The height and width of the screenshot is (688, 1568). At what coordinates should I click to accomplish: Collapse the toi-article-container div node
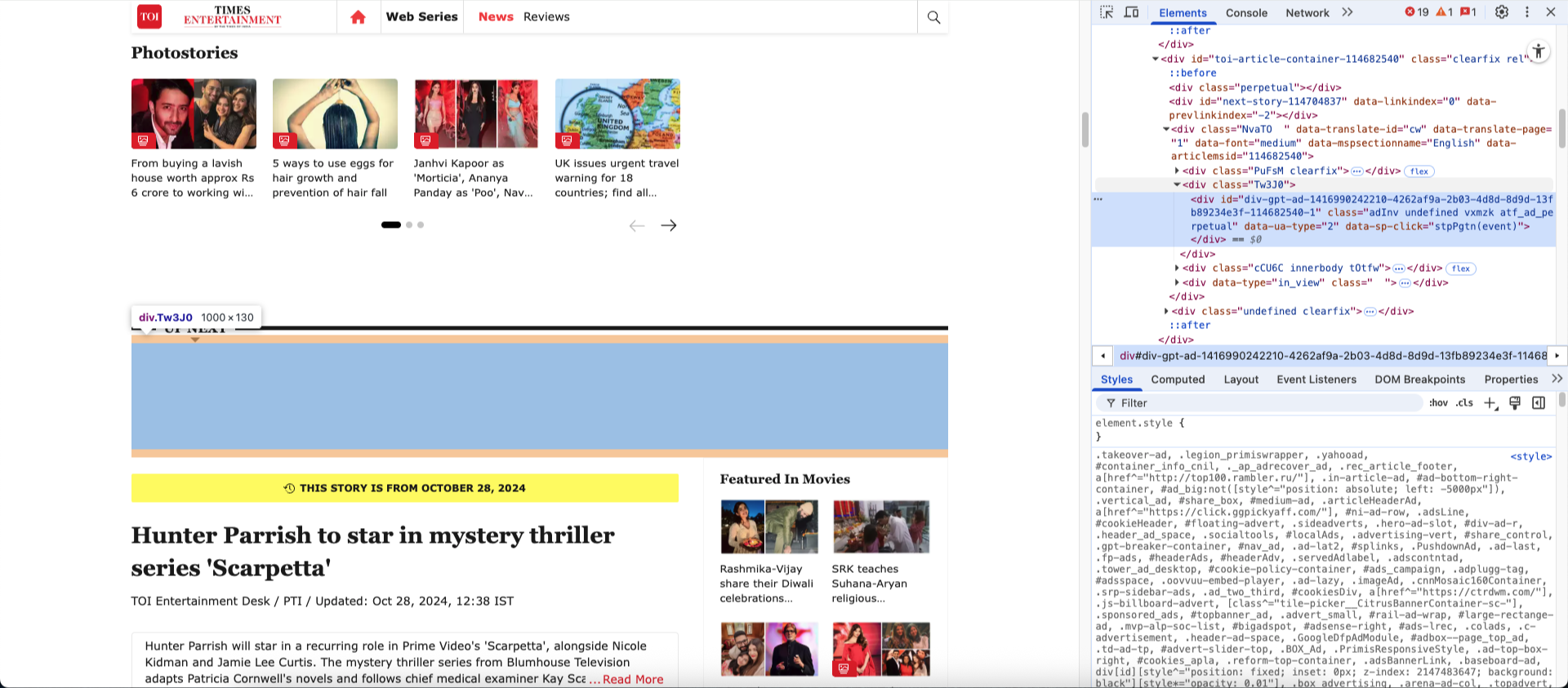pos(1156,59)
